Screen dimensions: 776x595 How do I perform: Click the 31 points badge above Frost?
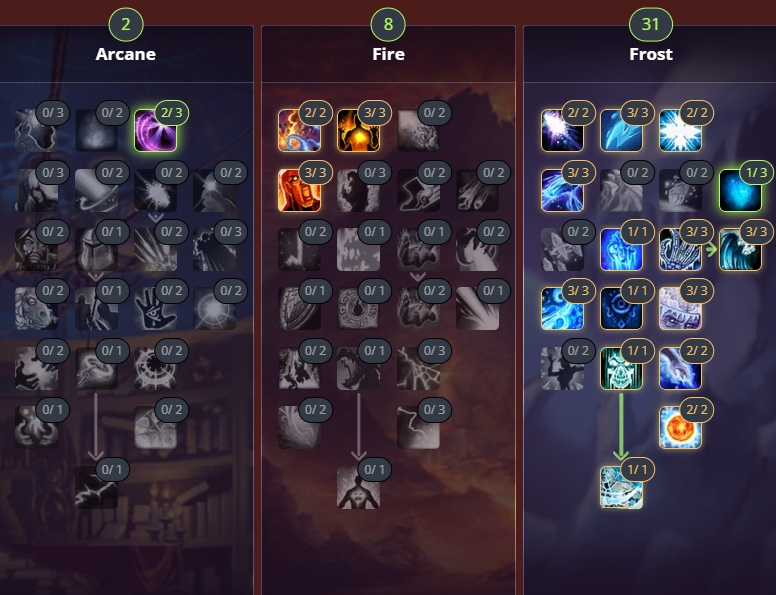tap(651, 24)
